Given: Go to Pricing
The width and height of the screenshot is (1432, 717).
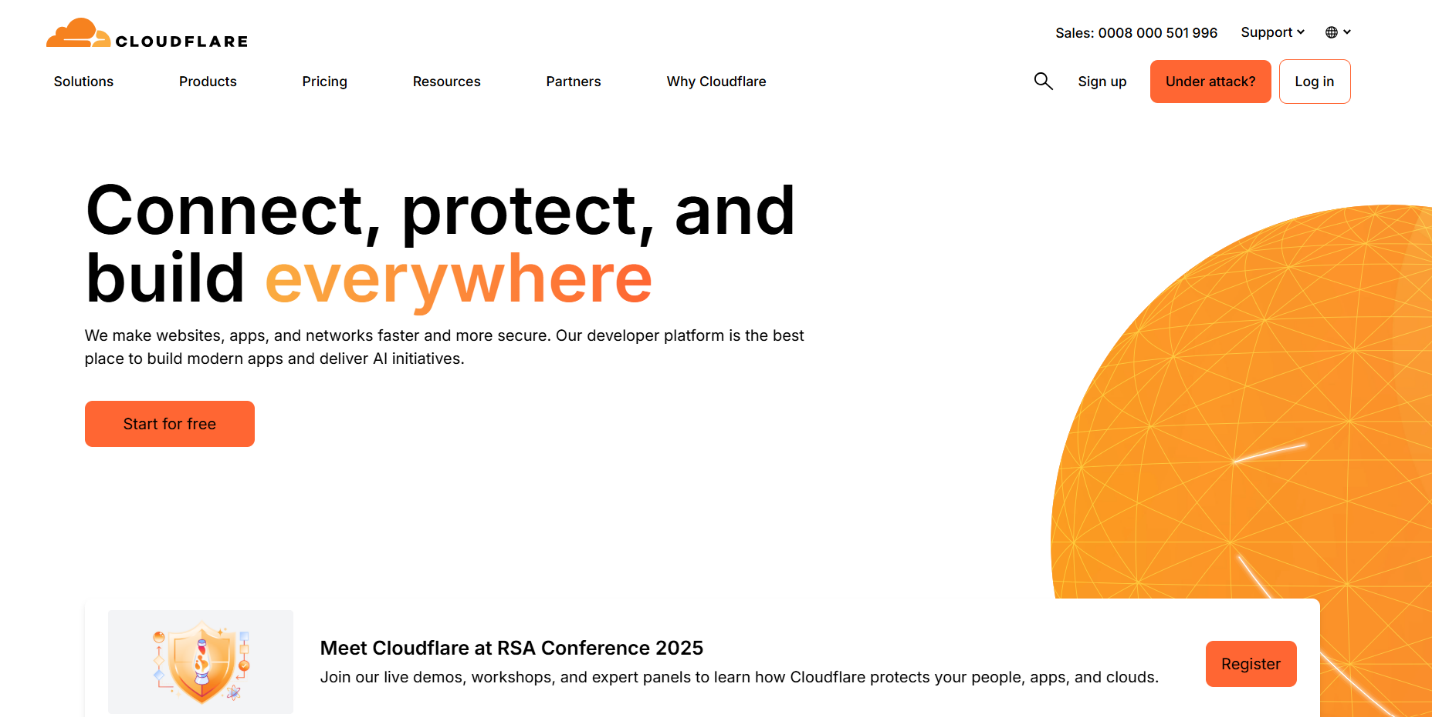Looking at the screenshot, I should pos(325,81).
